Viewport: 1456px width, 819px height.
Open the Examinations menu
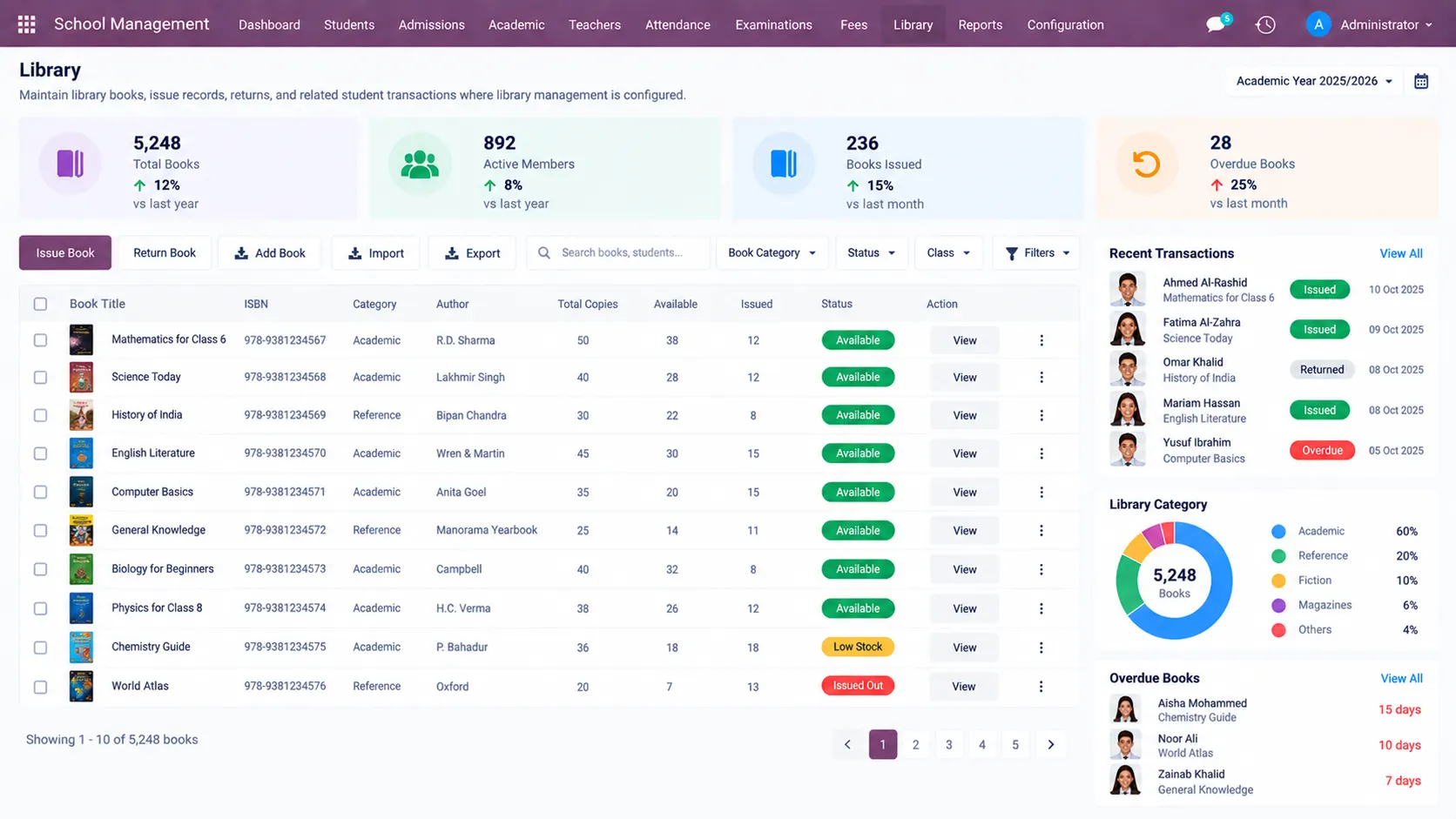(x=773, y=24)
